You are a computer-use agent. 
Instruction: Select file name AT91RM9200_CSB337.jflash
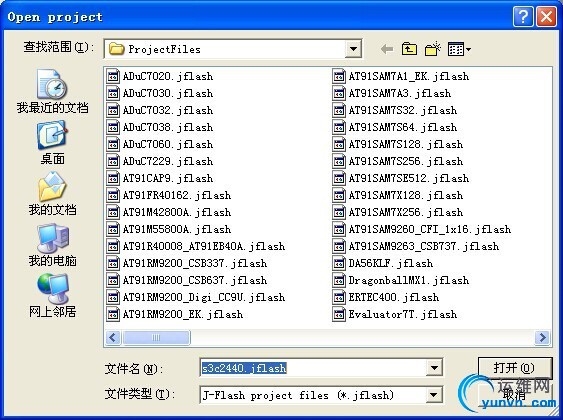[195, 263]
